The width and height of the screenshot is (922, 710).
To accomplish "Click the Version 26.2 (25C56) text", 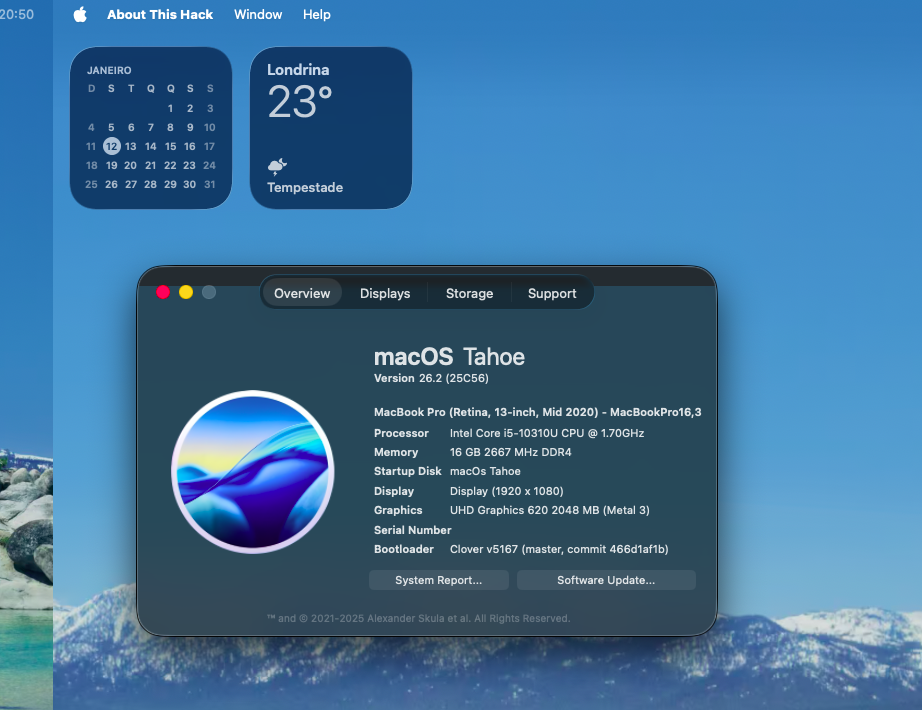I will pyautogui.click(x=431, y=378).
